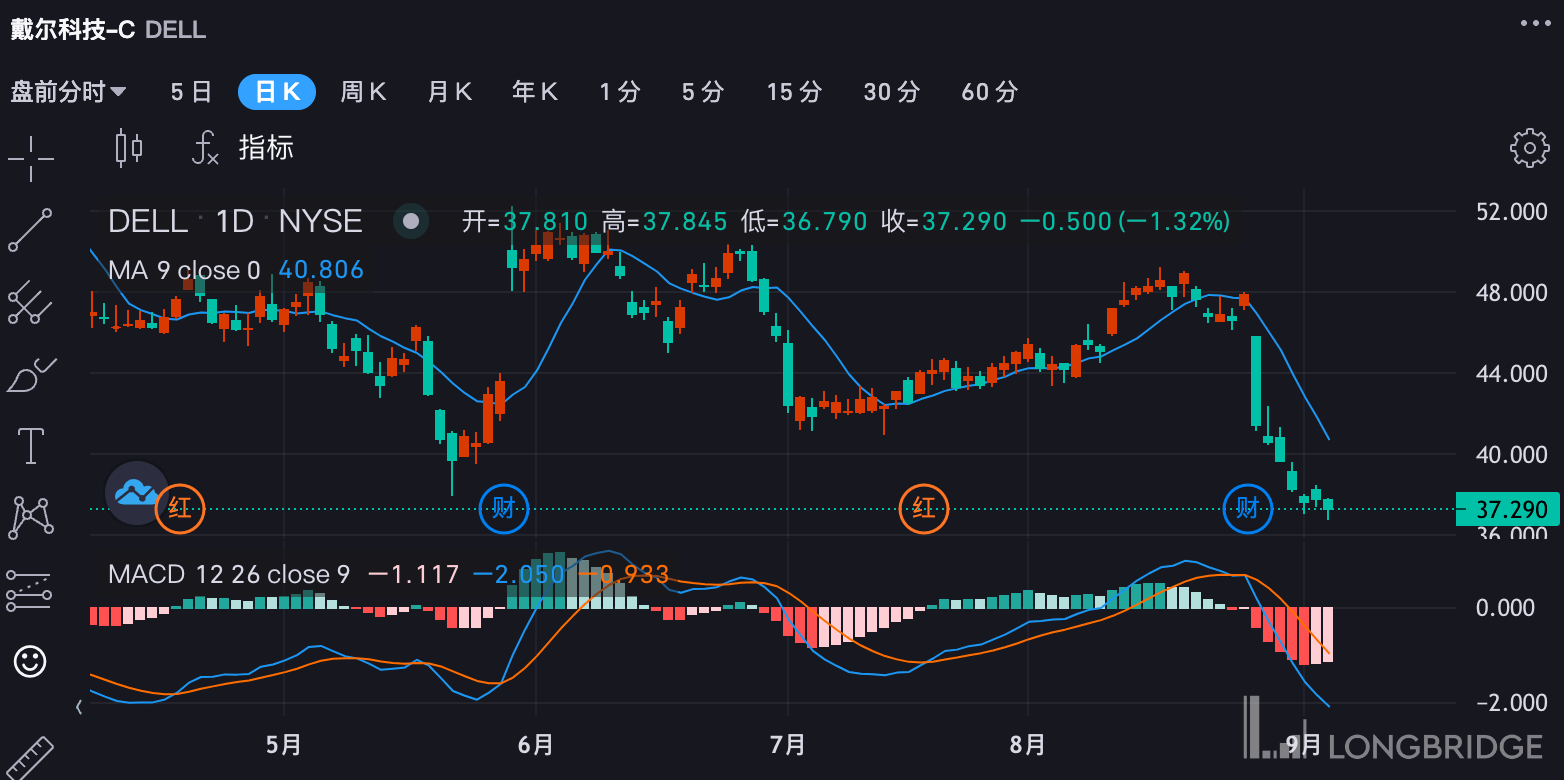The image size is (1564, 780).
Task: Click the MACD line value −2.050
Action: coord(518,574)
